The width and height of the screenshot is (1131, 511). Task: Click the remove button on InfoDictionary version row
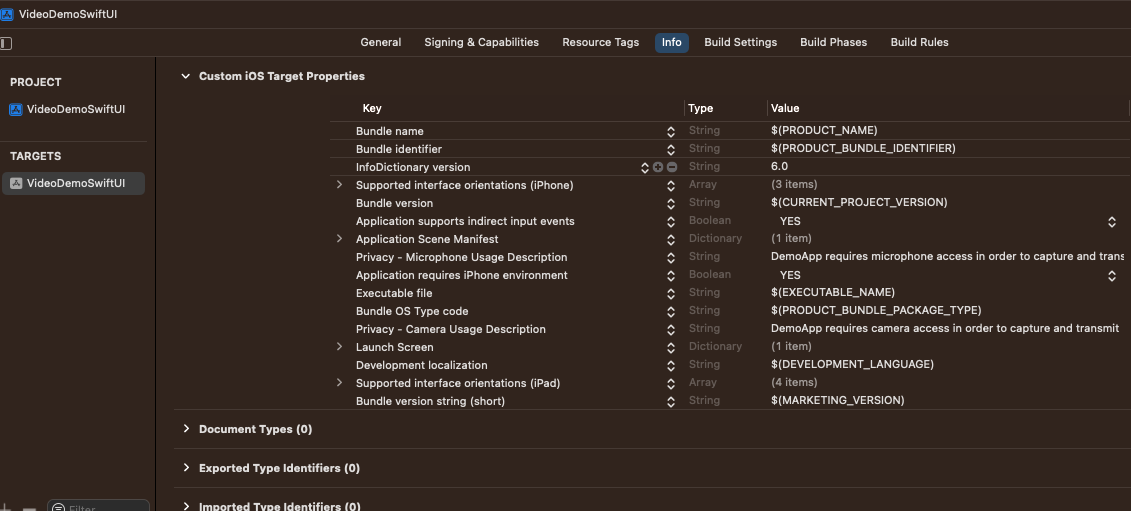pos(672,167)
